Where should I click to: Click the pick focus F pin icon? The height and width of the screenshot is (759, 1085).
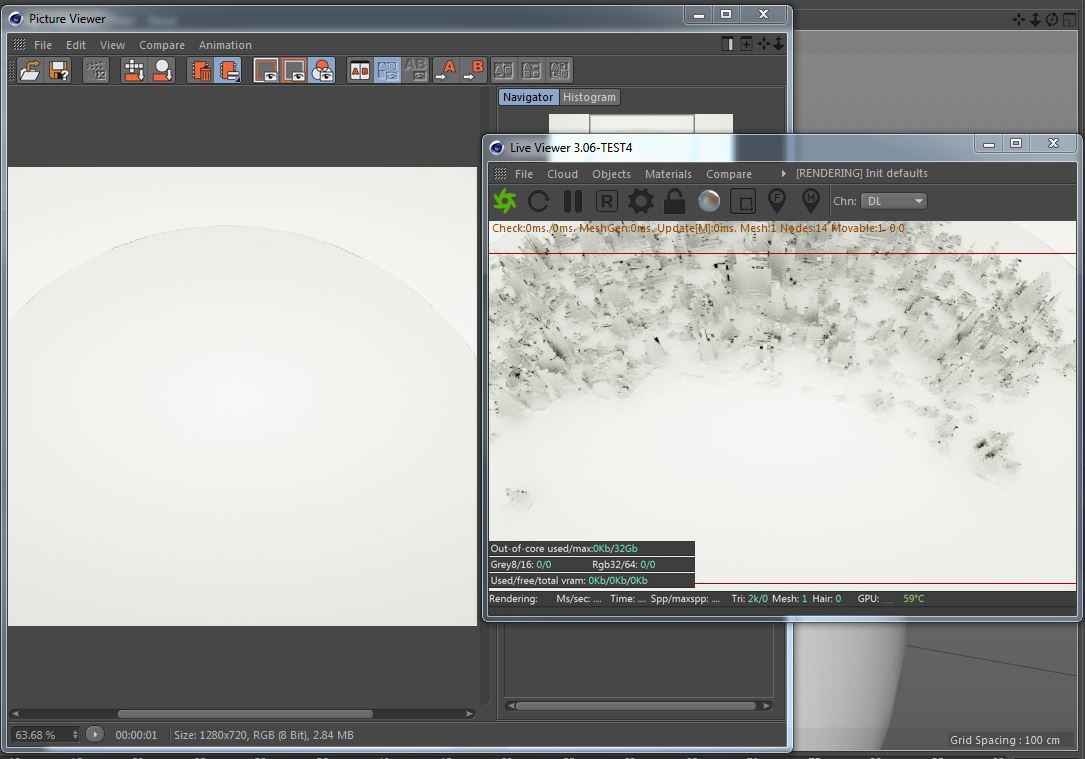pos(777,201)
